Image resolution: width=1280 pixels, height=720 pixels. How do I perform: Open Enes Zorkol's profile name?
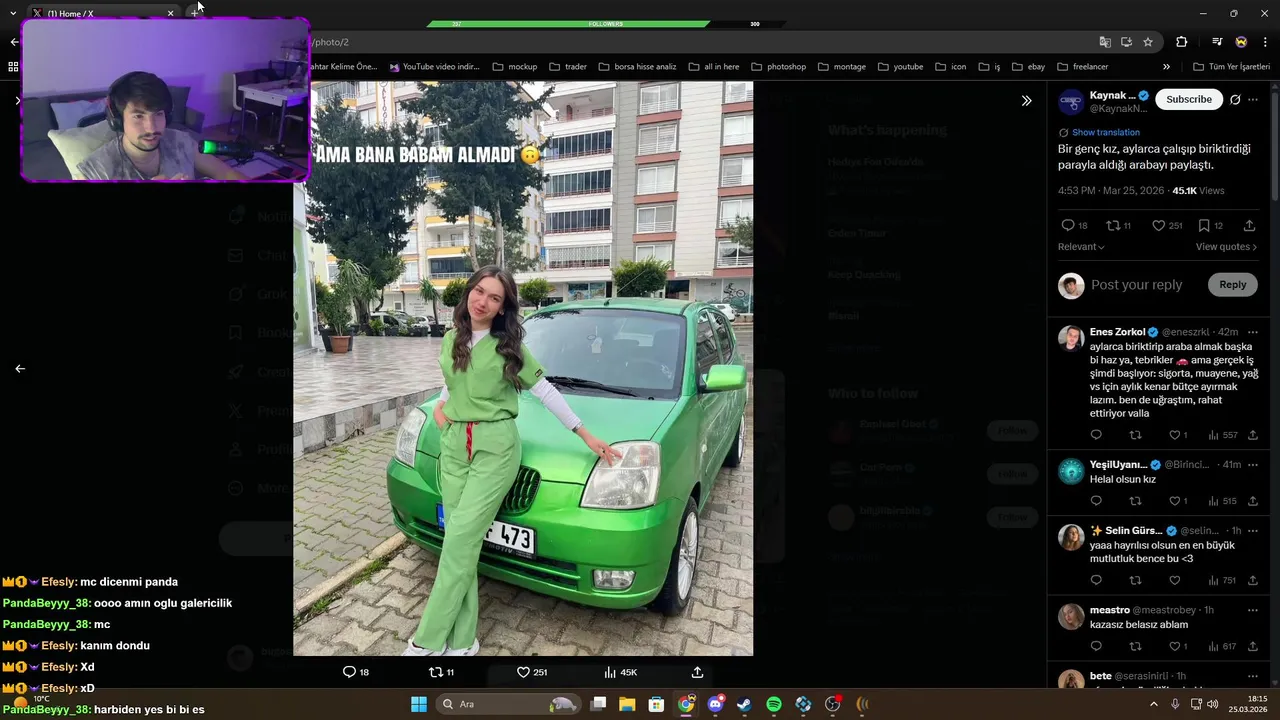pos(1117,332)
